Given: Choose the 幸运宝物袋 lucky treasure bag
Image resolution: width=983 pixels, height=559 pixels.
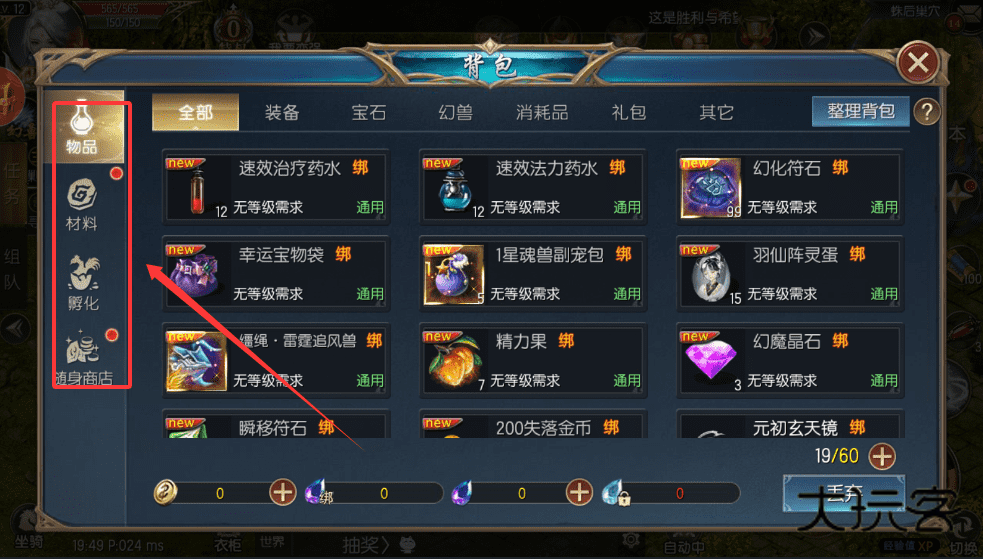Looking at the screenshot, I should click(x=276, y=273).
